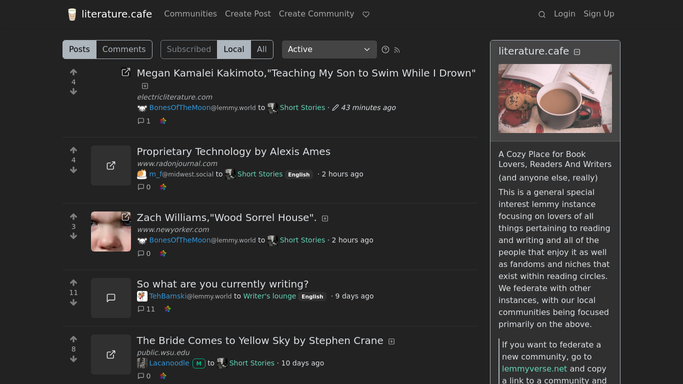The width and height of the screenshot is (683, 384).
Task: Switch listing to Comments view
Action: (124, 49)
